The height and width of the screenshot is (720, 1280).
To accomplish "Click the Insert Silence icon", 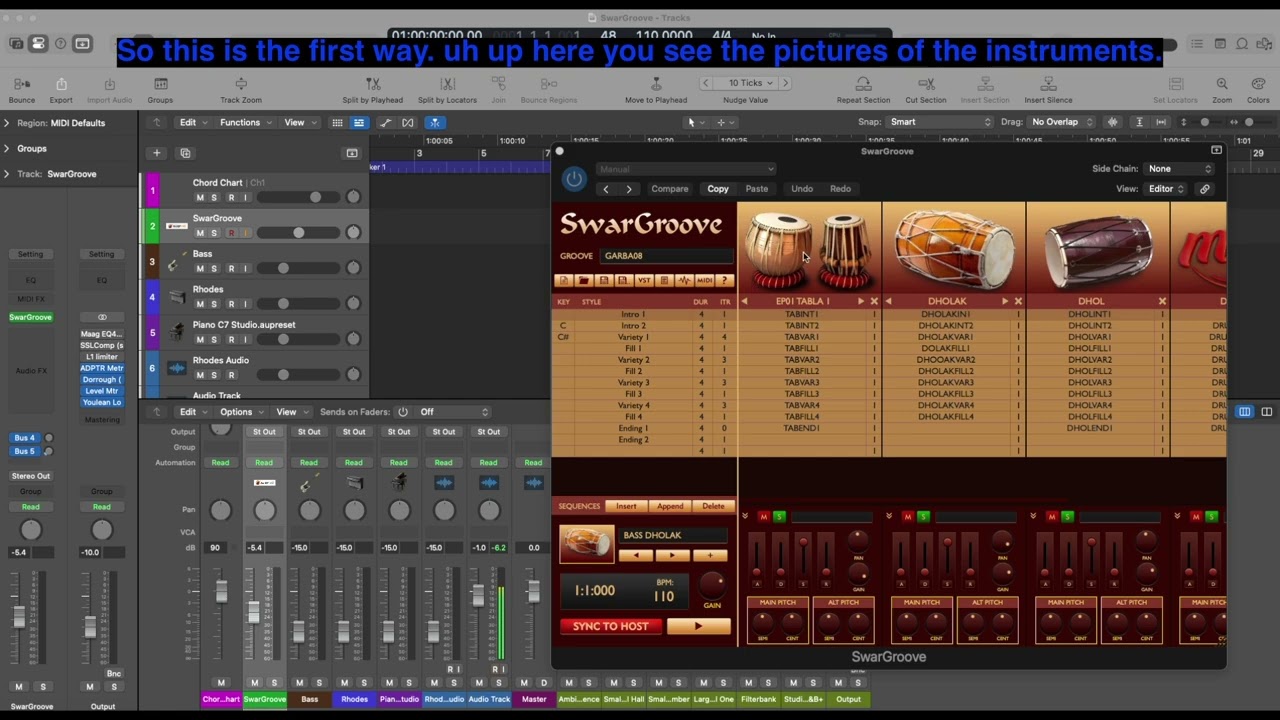I will coord(1048,84).
